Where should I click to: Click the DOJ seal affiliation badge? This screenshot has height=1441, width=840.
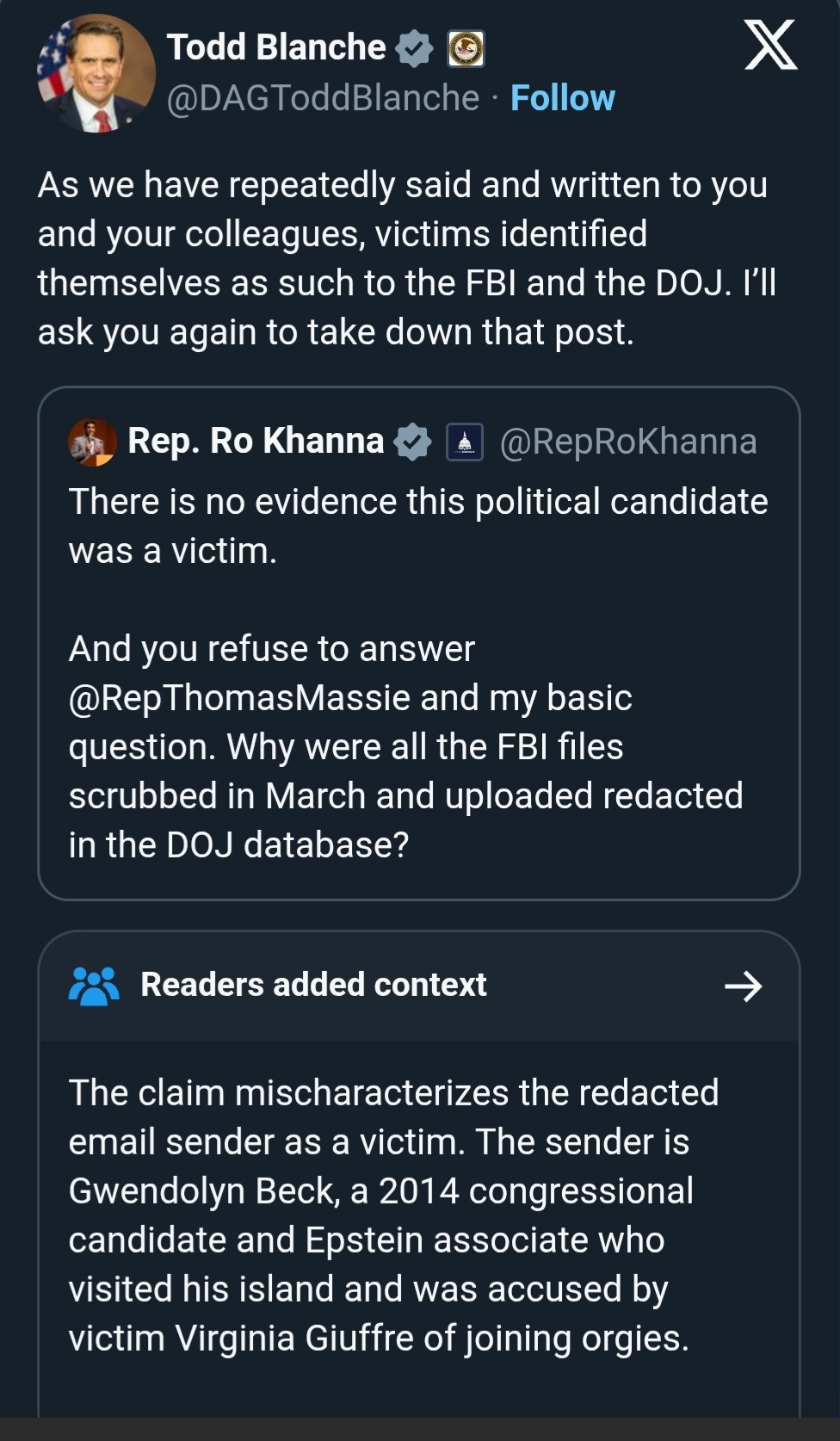coord(466,48)
